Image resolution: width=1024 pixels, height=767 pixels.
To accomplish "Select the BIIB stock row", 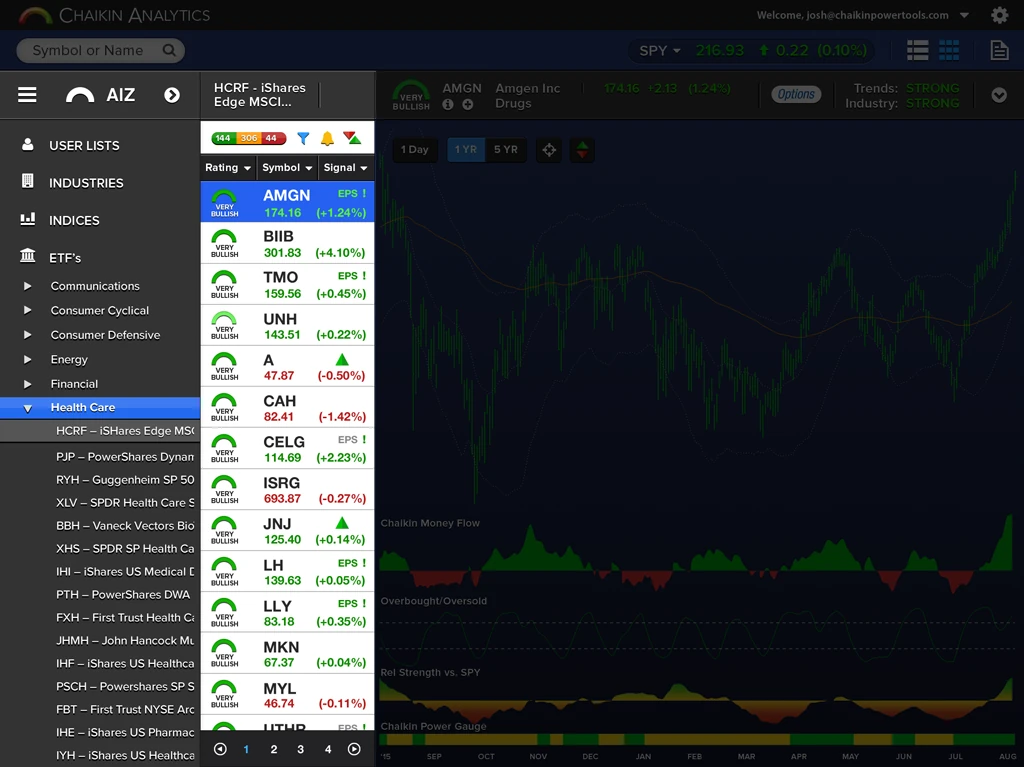I will pyautogui.click(x=287, y=244).
